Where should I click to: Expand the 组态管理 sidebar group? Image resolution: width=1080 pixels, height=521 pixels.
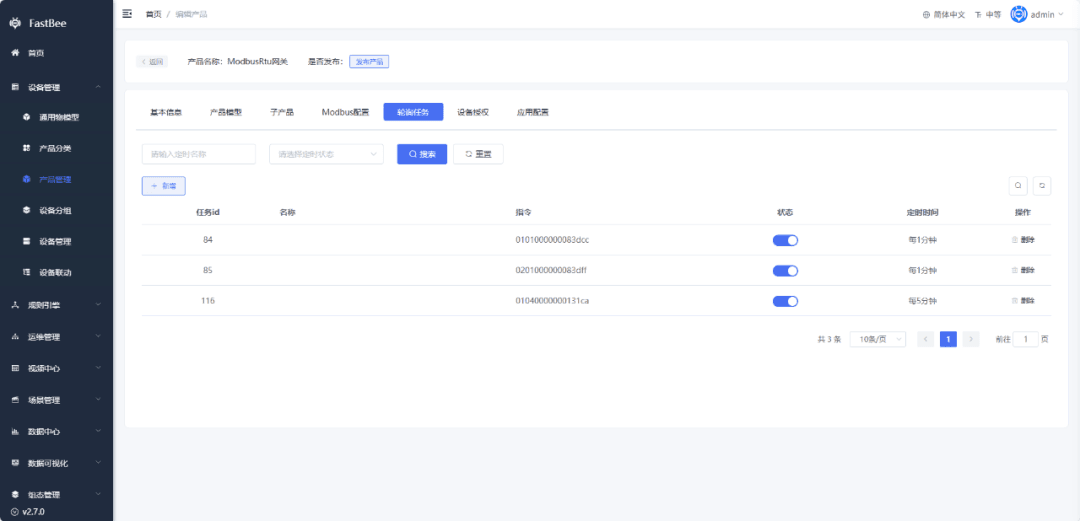tap(56, 495)
